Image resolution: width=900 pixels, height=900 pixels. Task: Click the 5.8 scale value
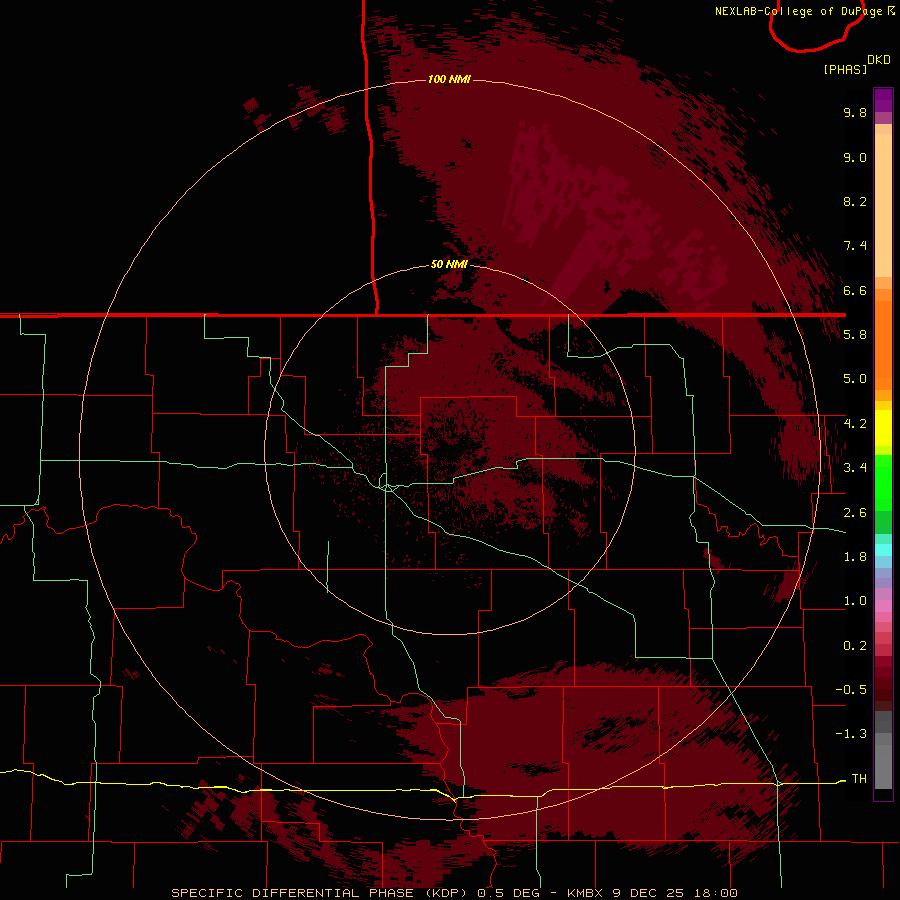(855, 335)
